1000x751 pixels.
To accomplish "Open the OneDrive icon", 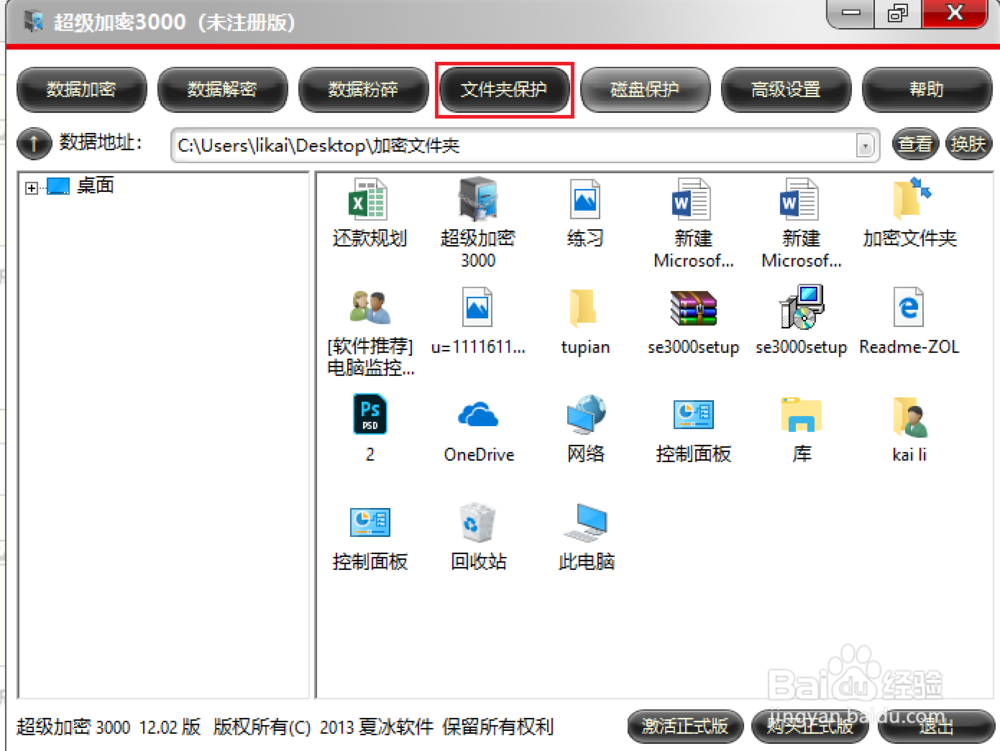I will (x=477, y=415).
